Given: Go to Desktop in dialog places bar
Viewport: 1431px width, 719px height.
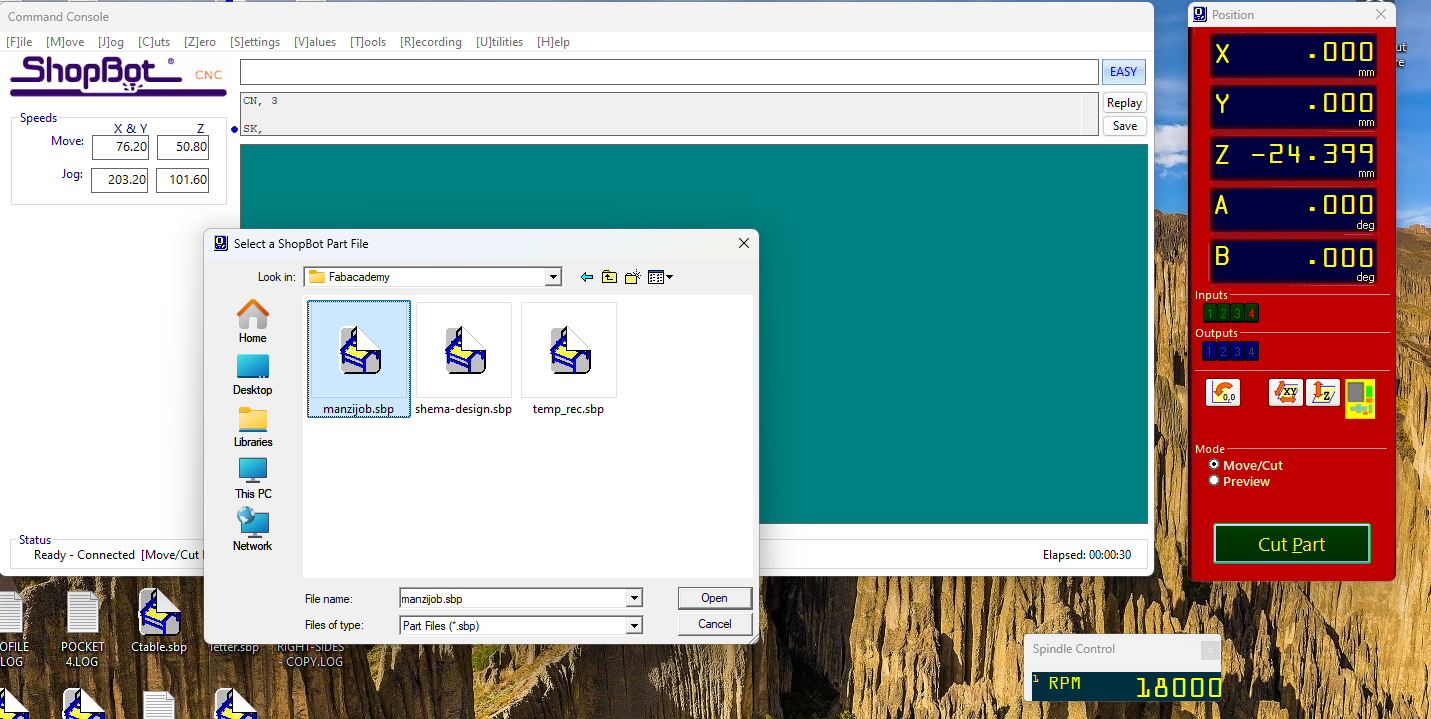Looking at the screenshot, I should (x=253, y=374).
